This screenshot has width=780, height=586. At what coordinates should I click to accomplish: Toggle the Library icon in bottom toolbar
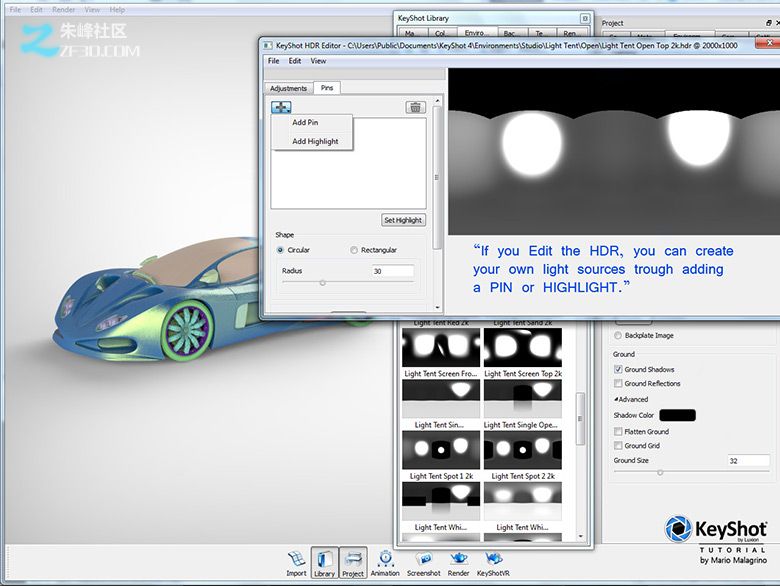324,563
